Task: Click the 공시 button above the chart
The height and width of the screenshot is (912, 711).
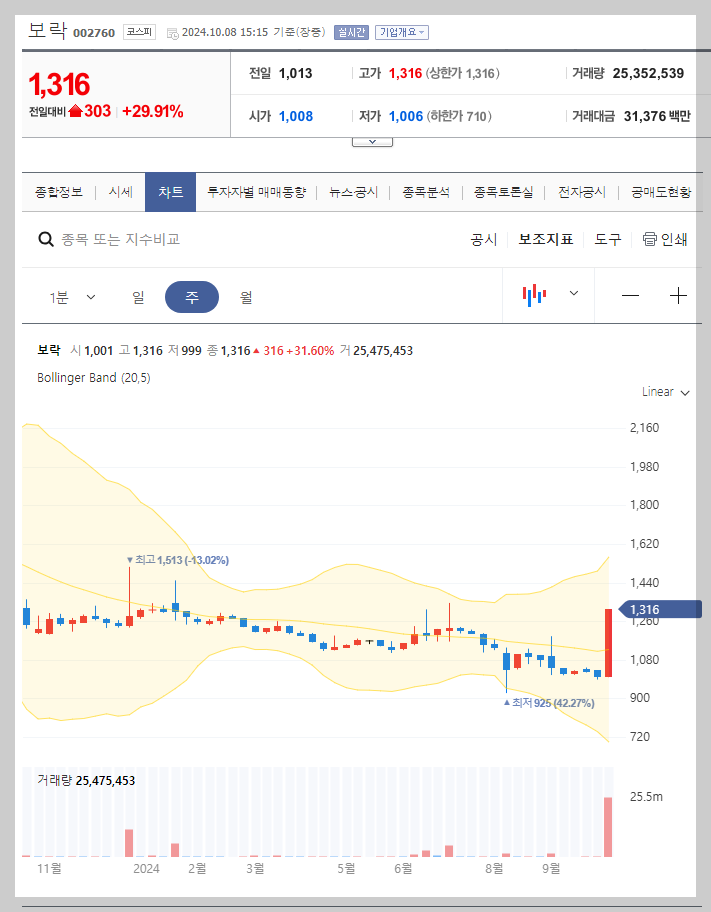Action: click(x=483, y=239)
